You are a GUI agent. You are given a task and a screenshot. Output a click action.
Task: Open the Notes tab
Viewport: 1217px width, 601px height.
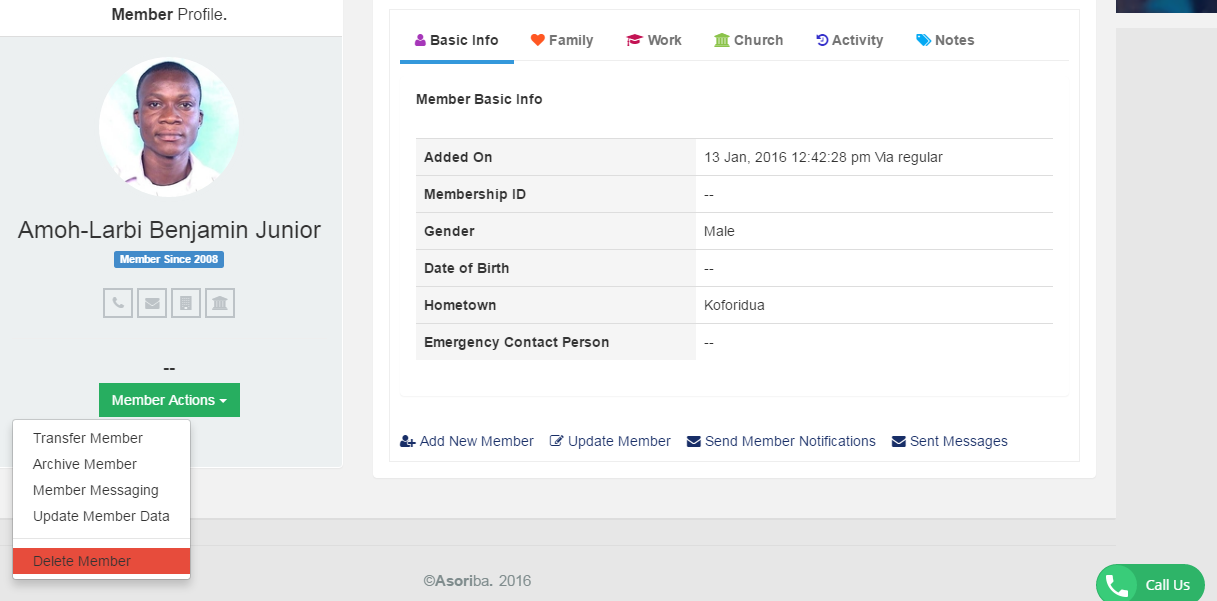coord(945,40)
